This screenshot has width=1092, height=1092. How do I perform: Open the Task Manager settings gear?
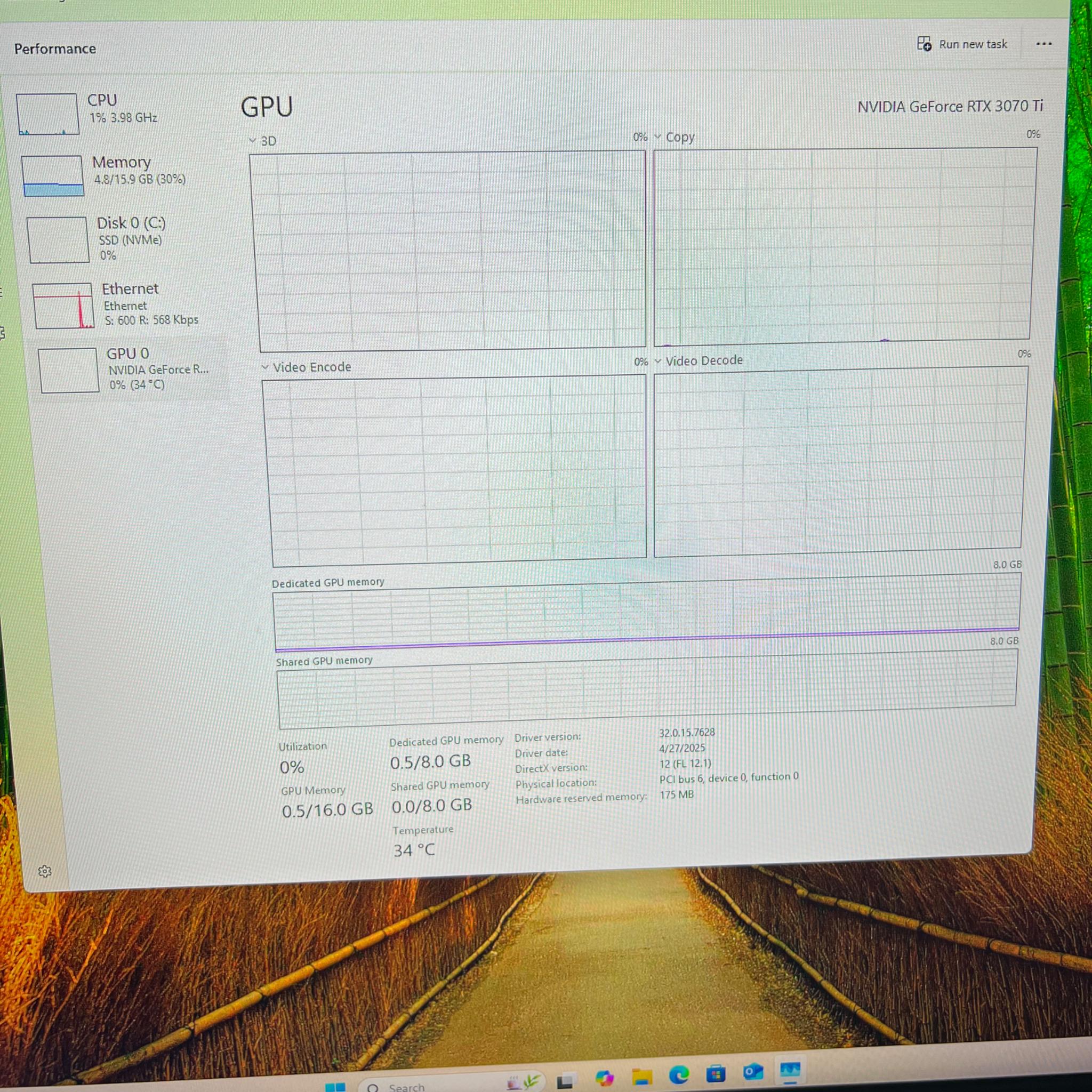coord(45,871)
